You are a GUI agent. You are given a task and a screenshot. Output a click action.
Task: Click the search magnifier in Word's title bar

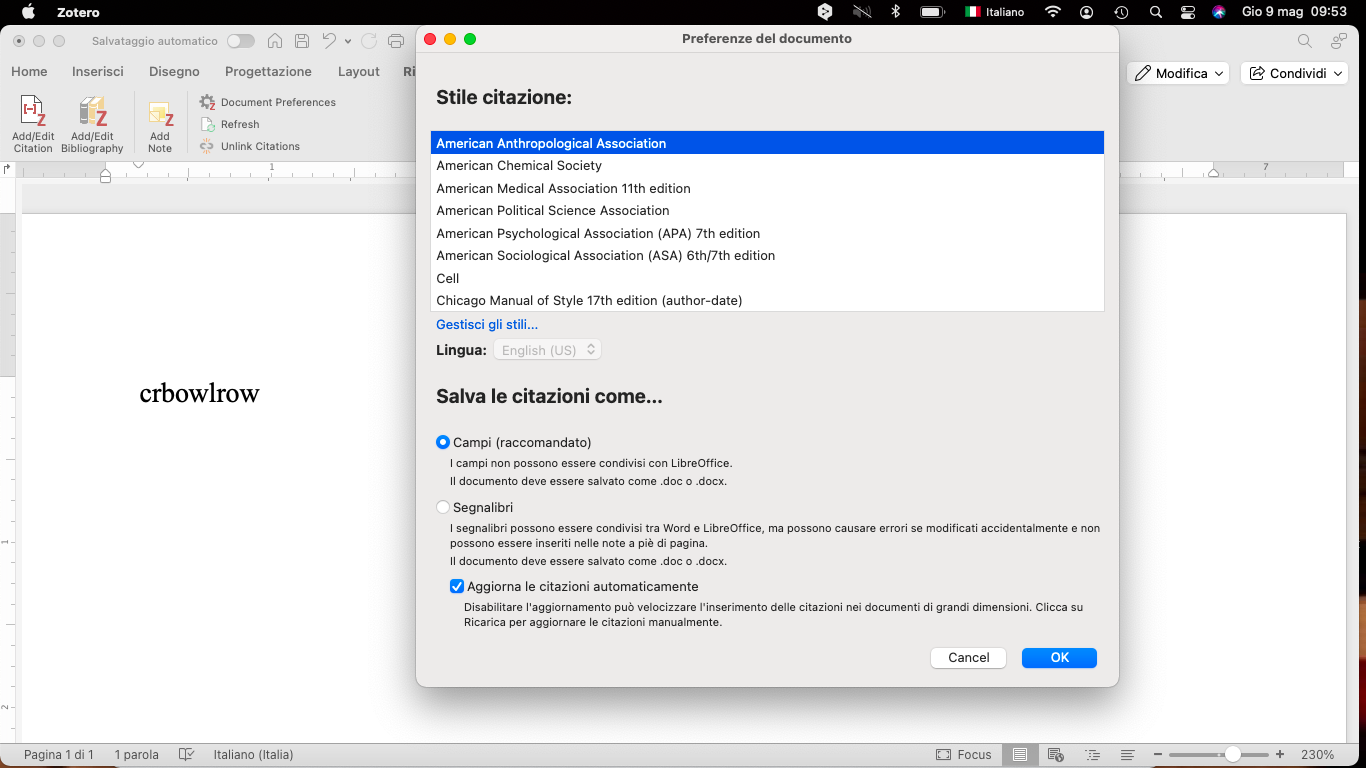pyautogui.click(x=1305, y=41)
